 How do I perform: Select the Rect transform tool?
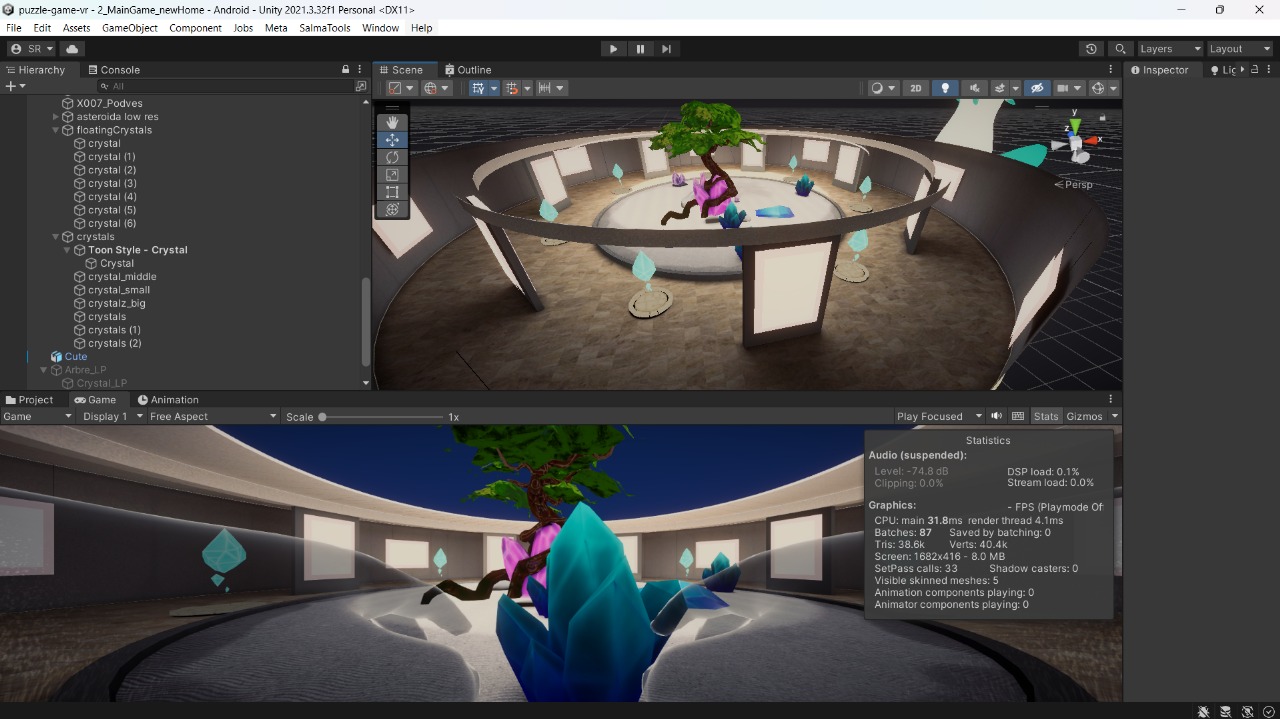[x=392, y=192]
